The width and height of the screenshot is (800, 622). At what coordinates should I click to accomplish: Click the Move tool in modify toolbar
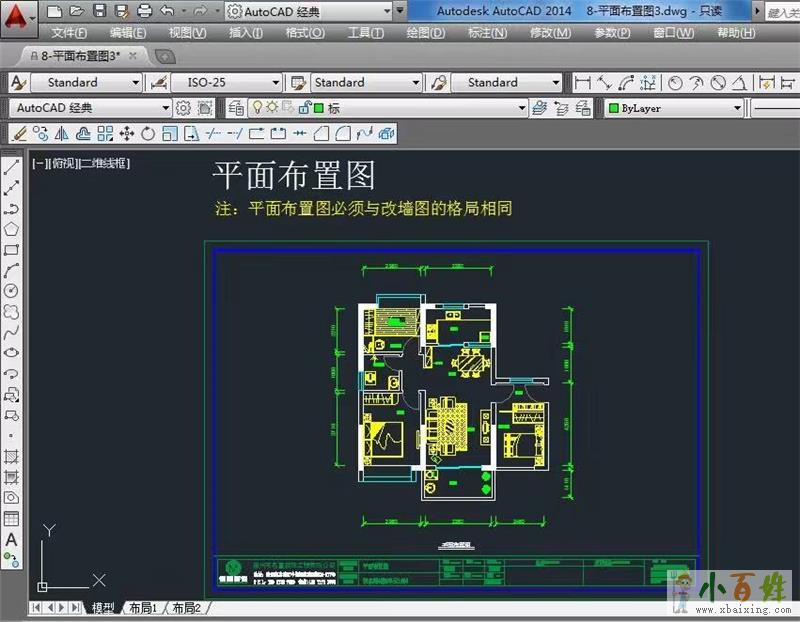point(127,133)
